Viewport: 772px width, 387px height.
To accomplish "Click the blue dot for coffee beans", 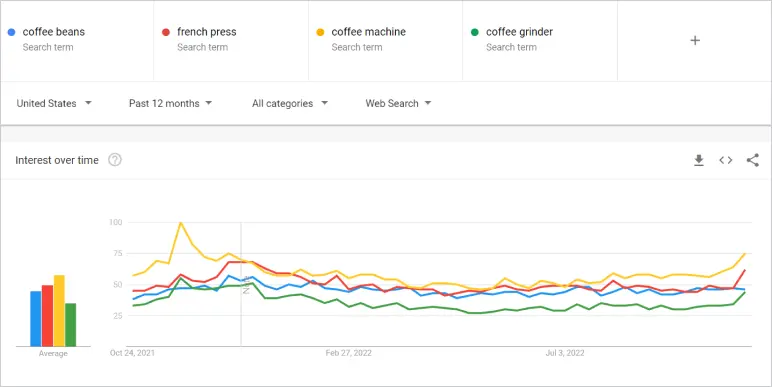I will coord(12,32).
